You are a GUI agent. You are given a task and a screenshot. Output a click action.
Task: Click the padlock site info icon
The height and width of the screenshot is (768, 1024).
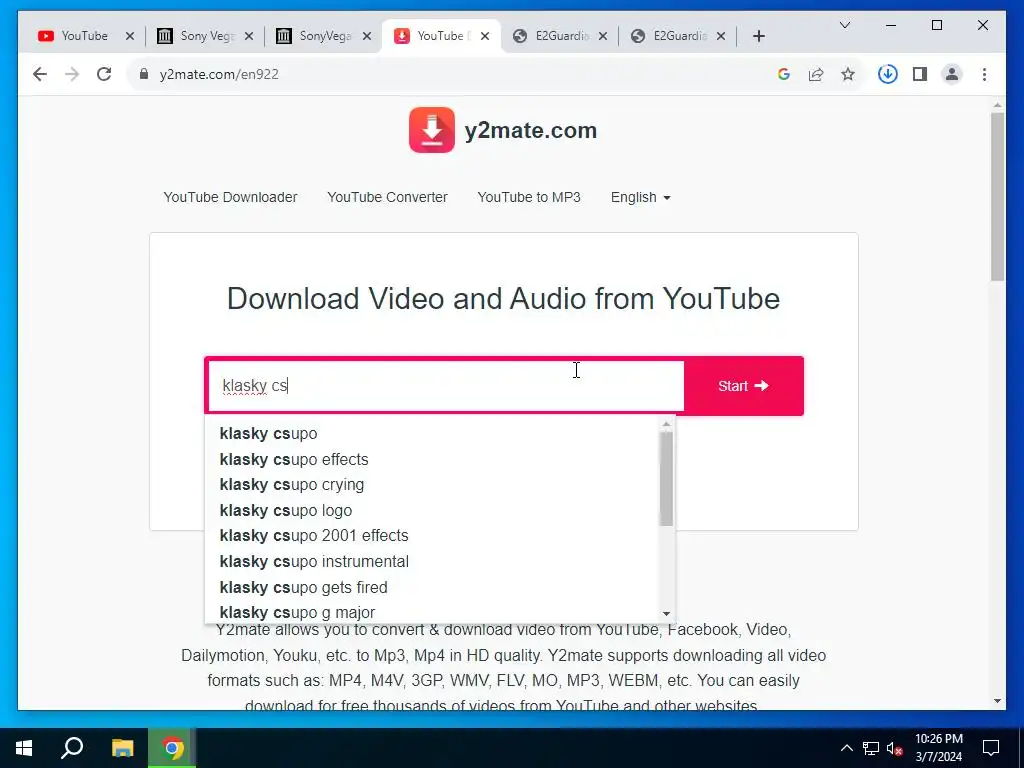144,74
